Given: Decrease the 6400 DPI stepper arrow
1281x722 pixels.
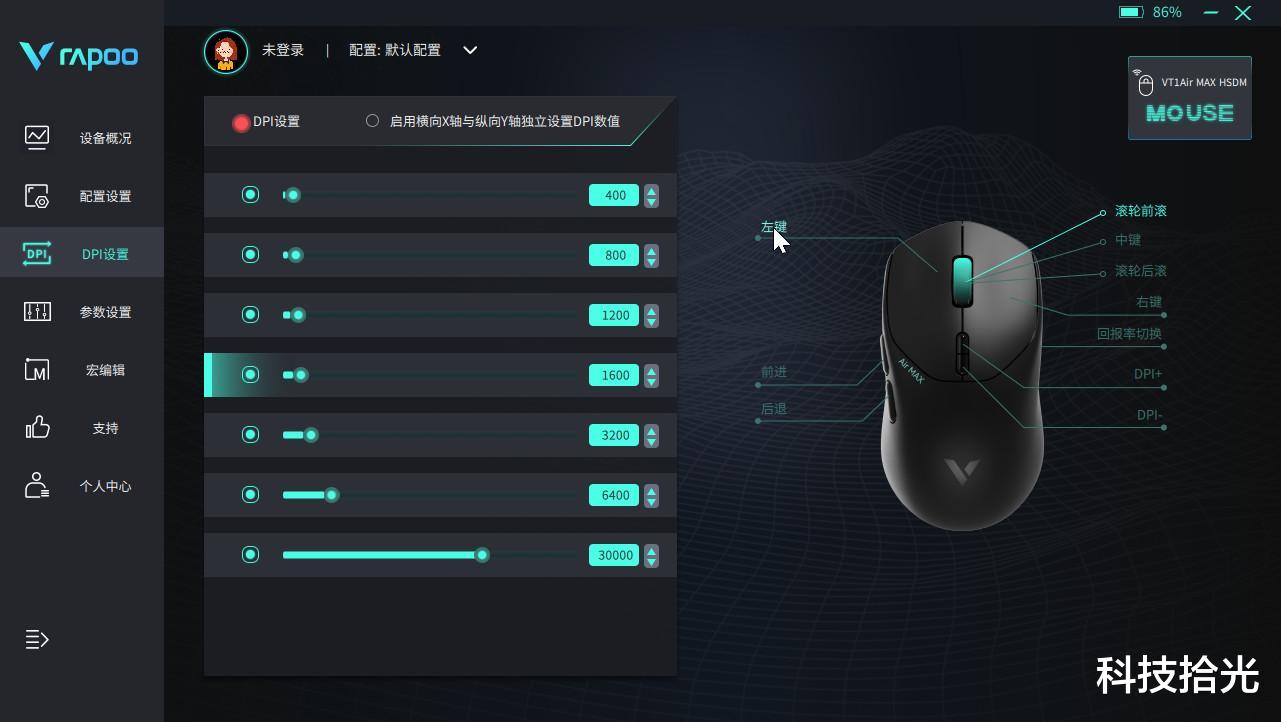Looking at the screenshot, I should [x=652, y=501].
